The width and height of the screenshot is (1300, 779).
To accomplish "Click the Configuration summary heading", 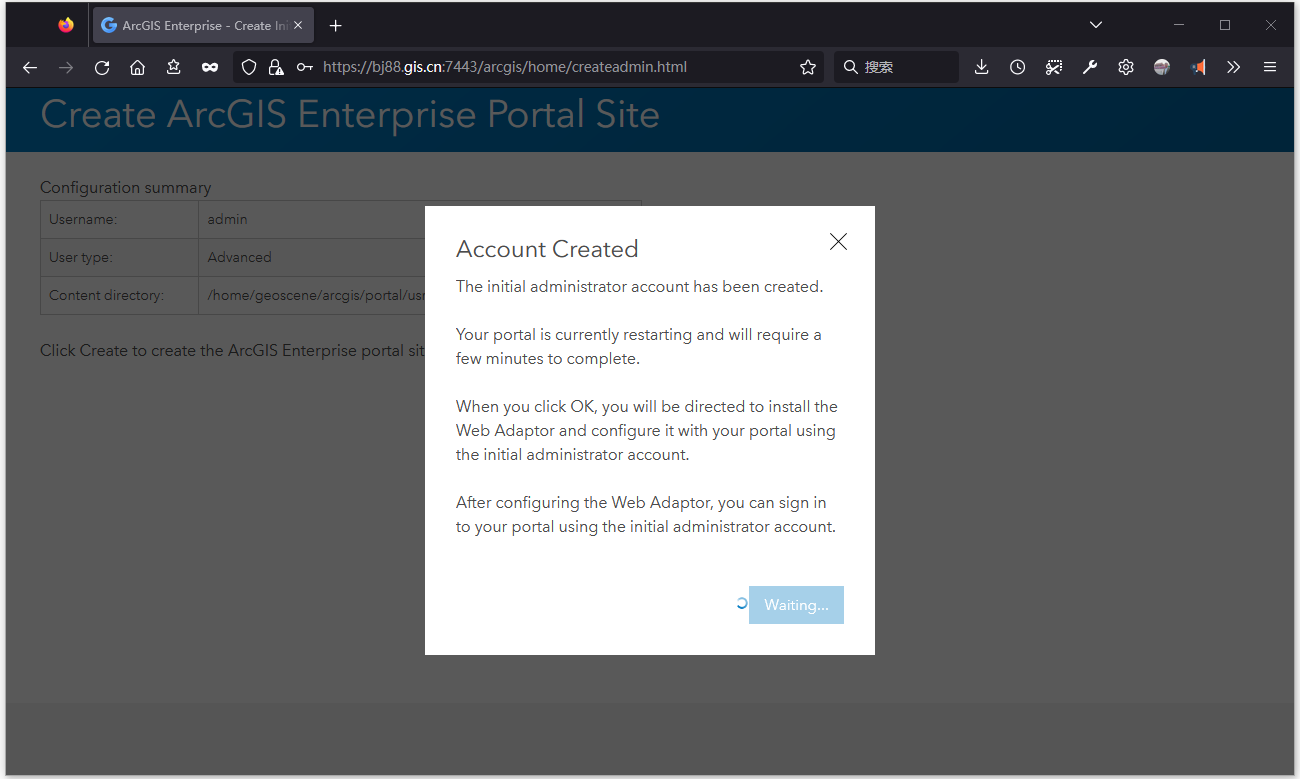I will (126, 187).
